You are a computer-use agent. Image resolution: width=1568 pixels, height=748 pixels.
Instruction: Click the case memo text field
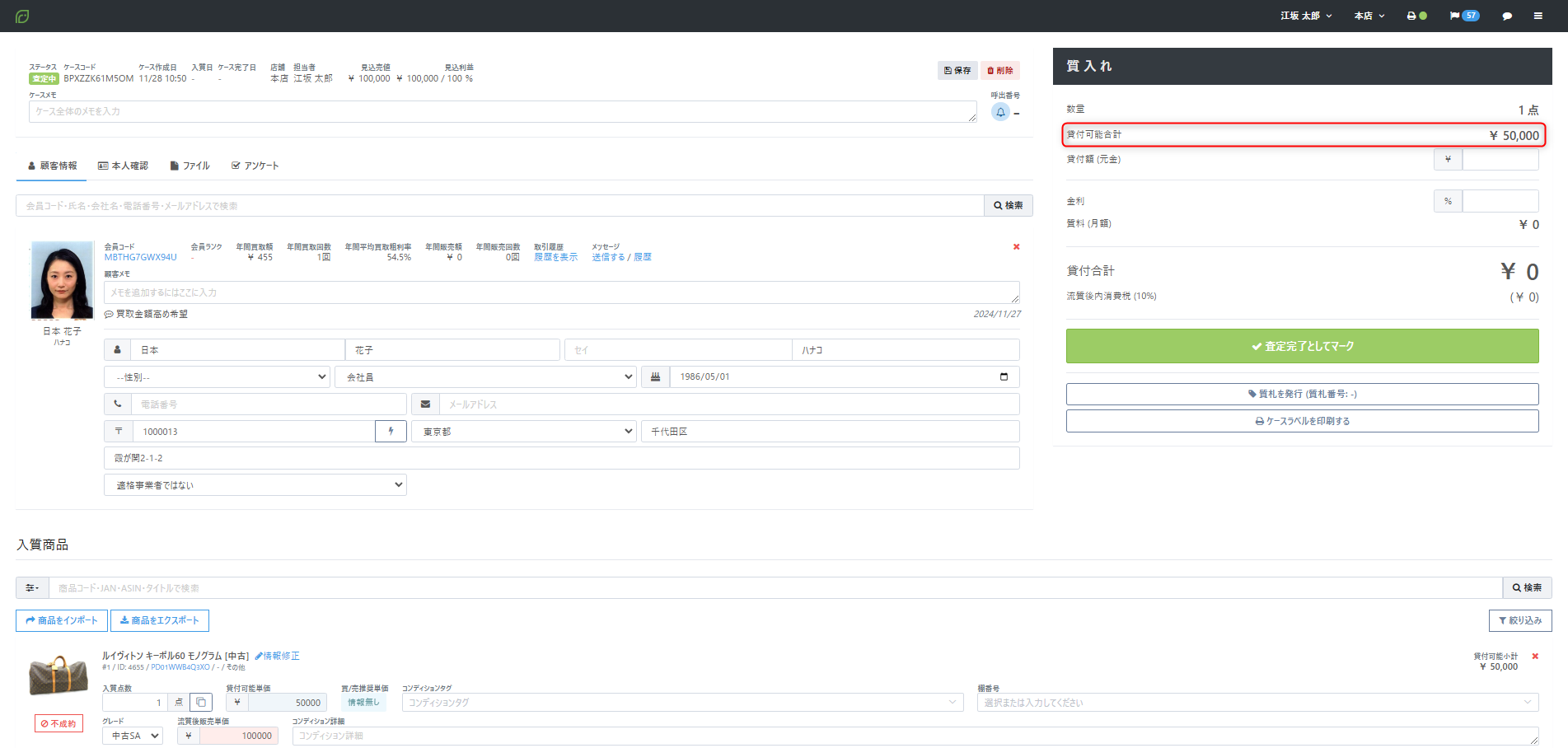click(x=503, y=112)
